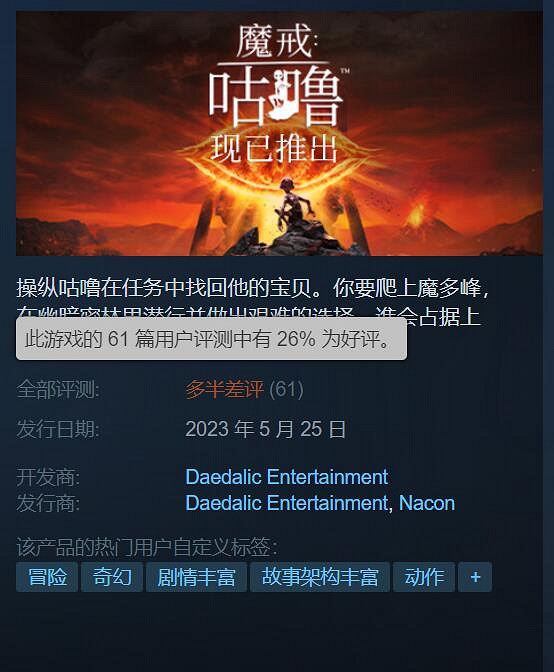Click the 咕噜 title logo in the banner
Image resolution: width=554 pixels, height=672 pixels.
pos(276,96)
